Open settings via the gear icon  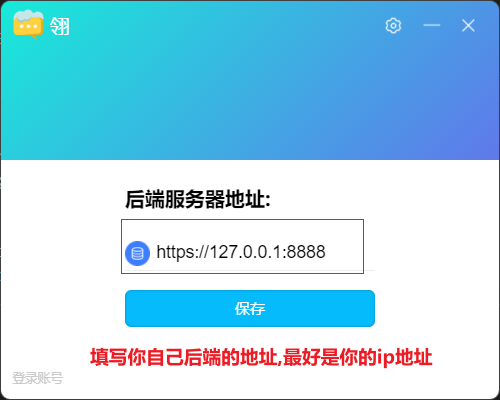(393, 26)
